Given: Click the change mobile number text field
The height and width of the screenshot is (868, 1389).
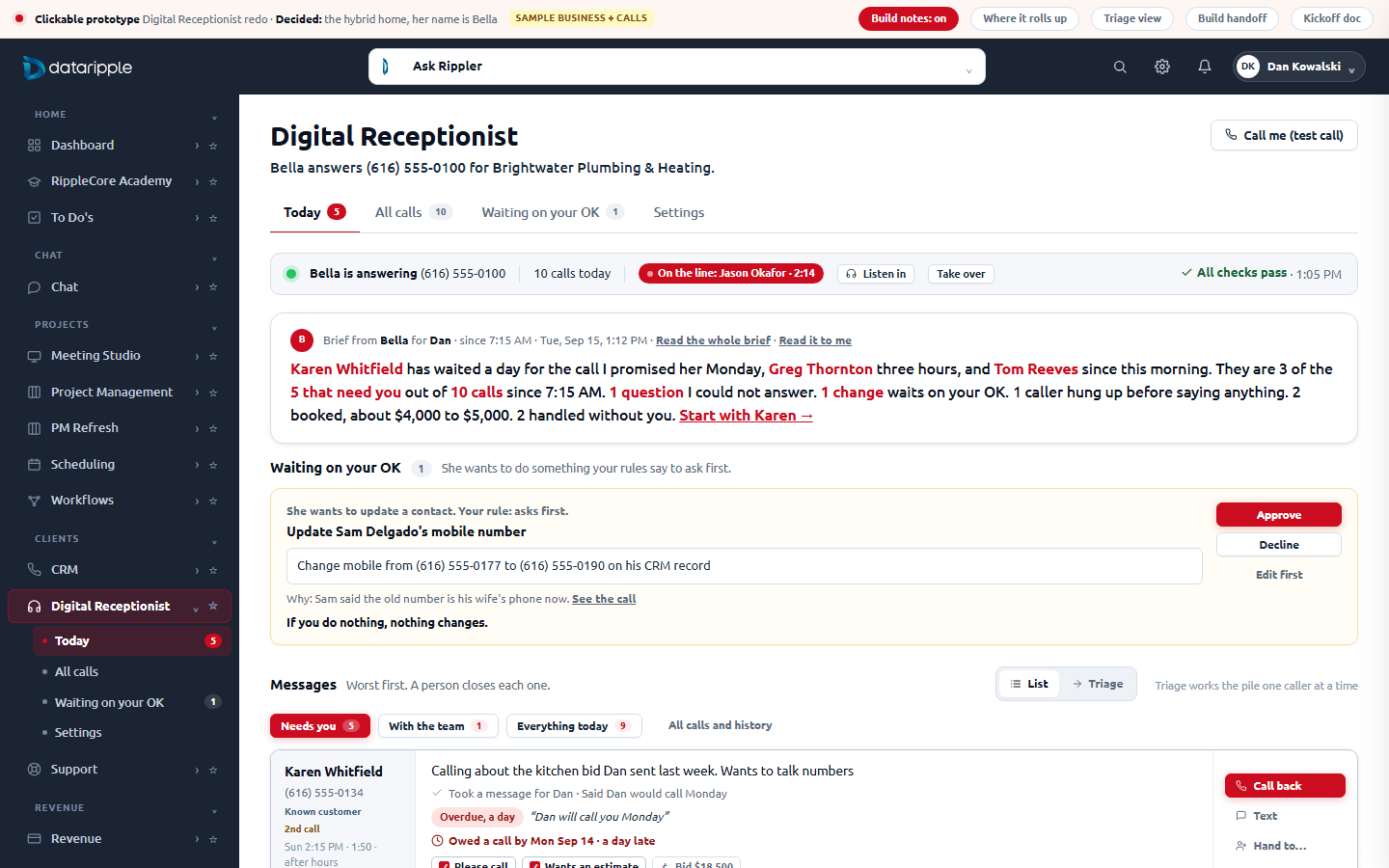Looking at the screenshot, I should click(x=745, y=566).
